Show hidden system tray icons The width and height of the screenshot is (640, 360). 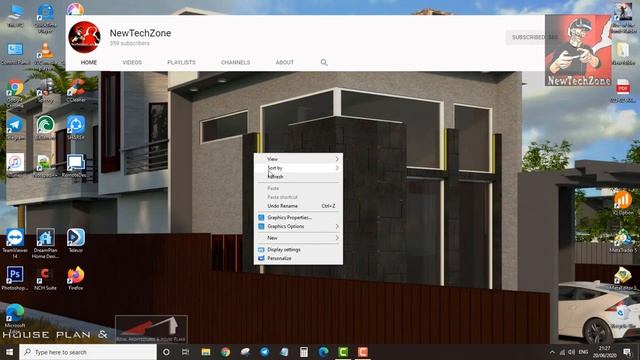(552, 352)
